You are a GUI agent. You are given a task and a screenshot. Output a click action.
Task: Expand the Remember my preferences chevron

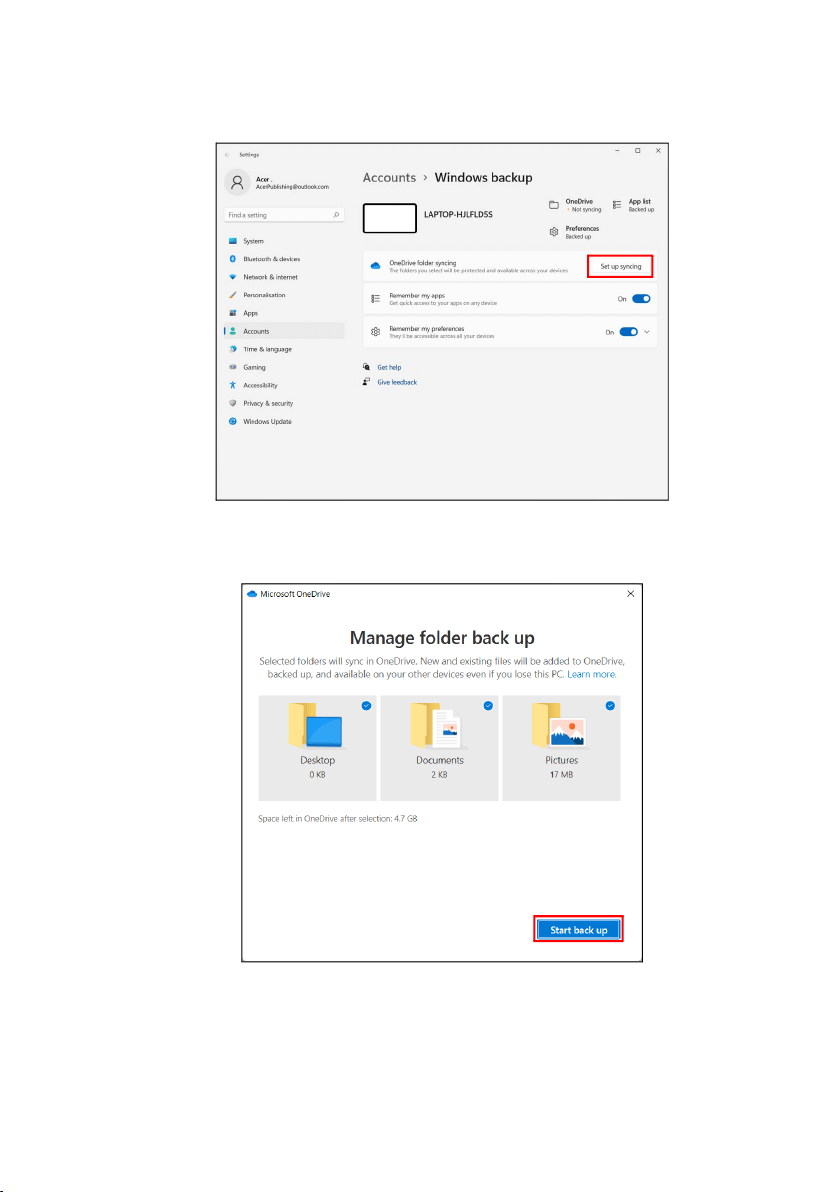(647, 332)
